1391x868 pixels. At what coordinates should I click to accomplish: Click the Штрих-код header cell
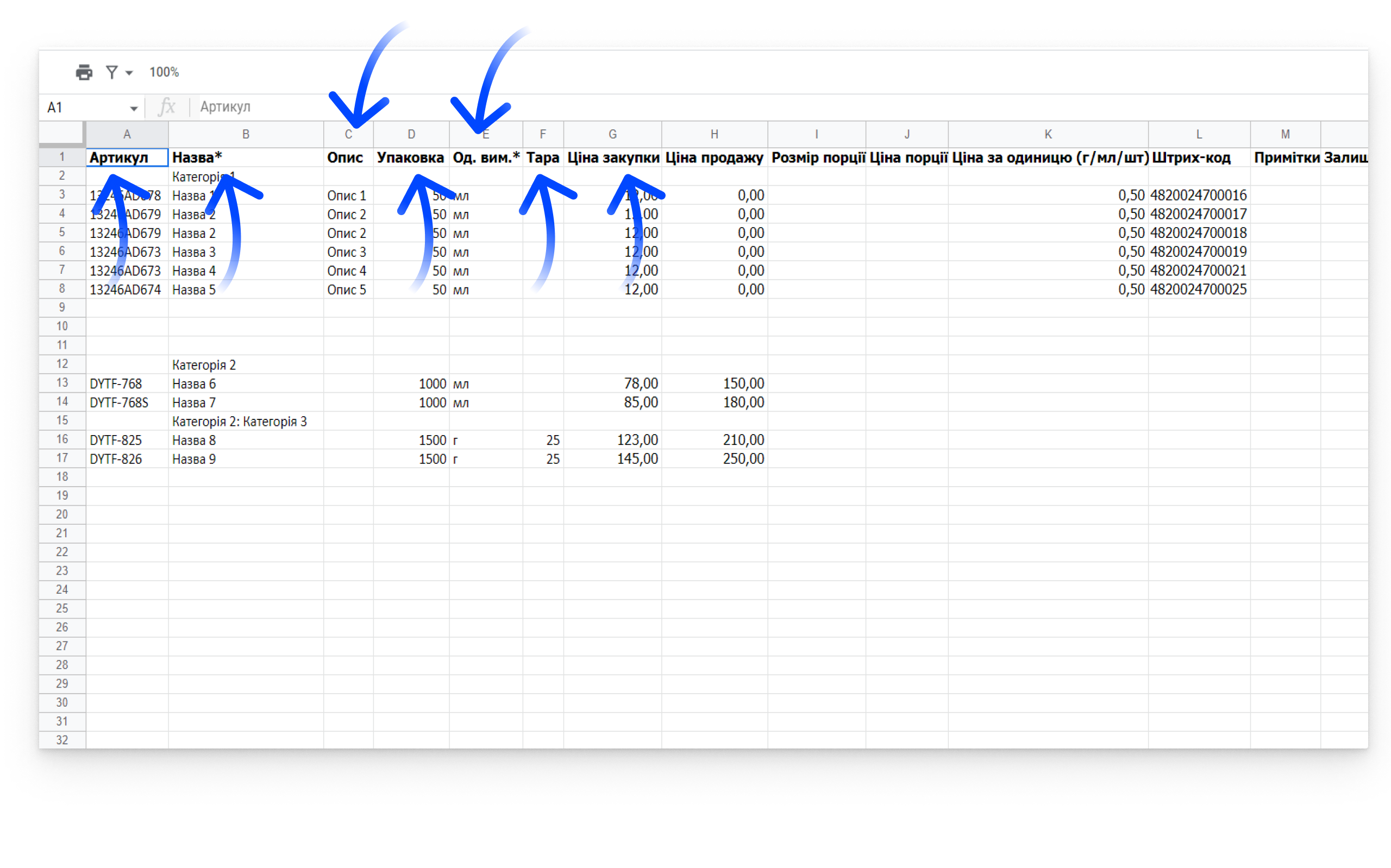pos(1199,158)
